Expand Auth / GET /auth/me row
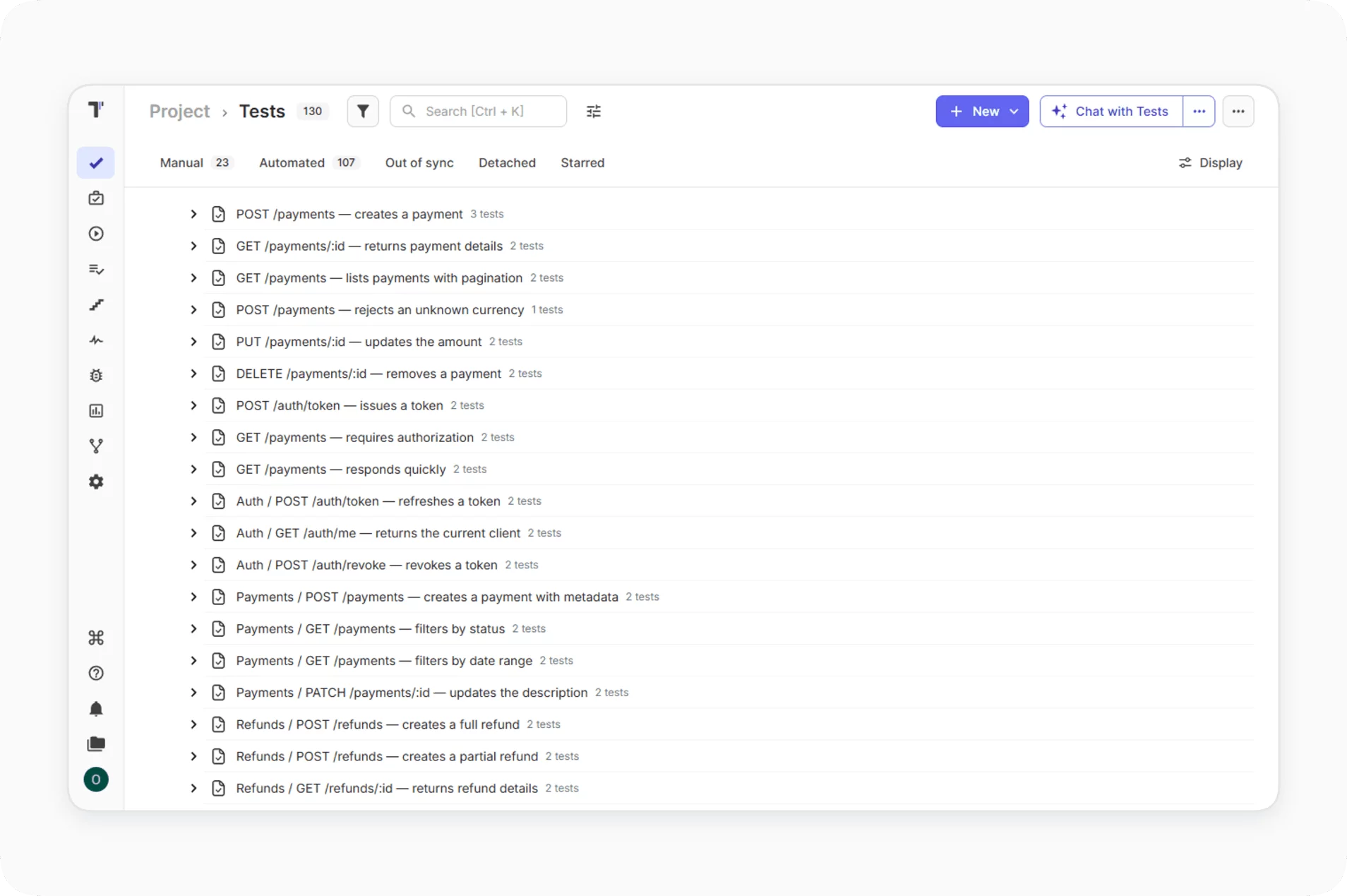Viewport: 1347px width, 896px height. point(193,533)
